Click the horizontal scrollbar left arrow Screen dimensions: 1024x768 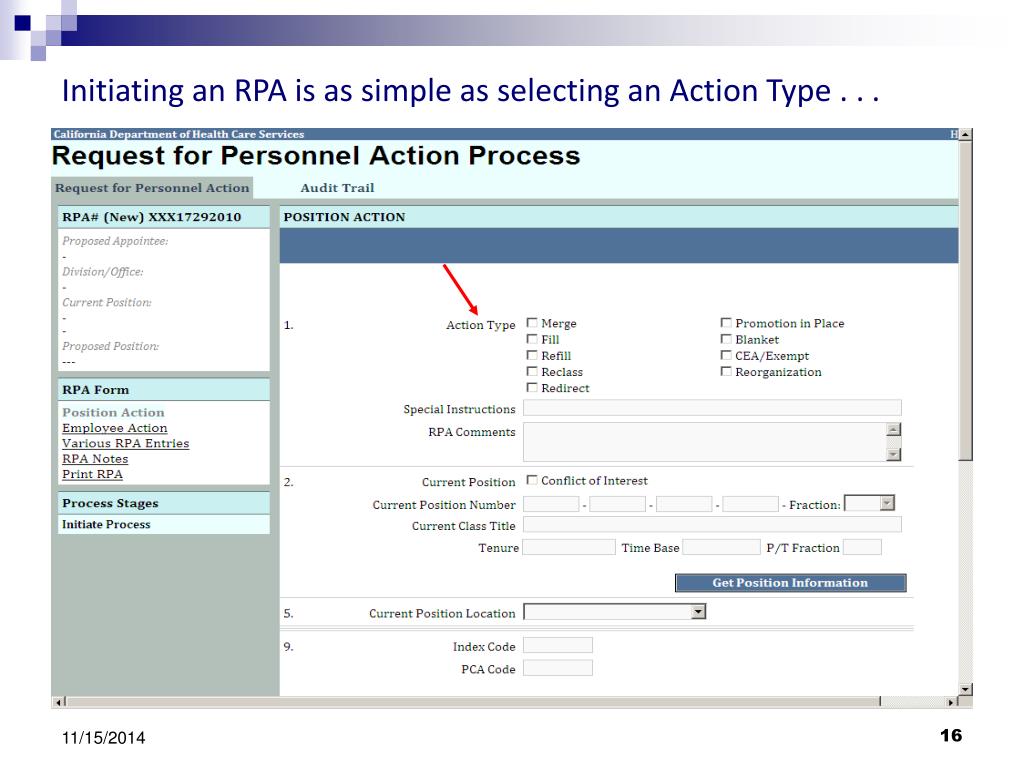[59, 702]
